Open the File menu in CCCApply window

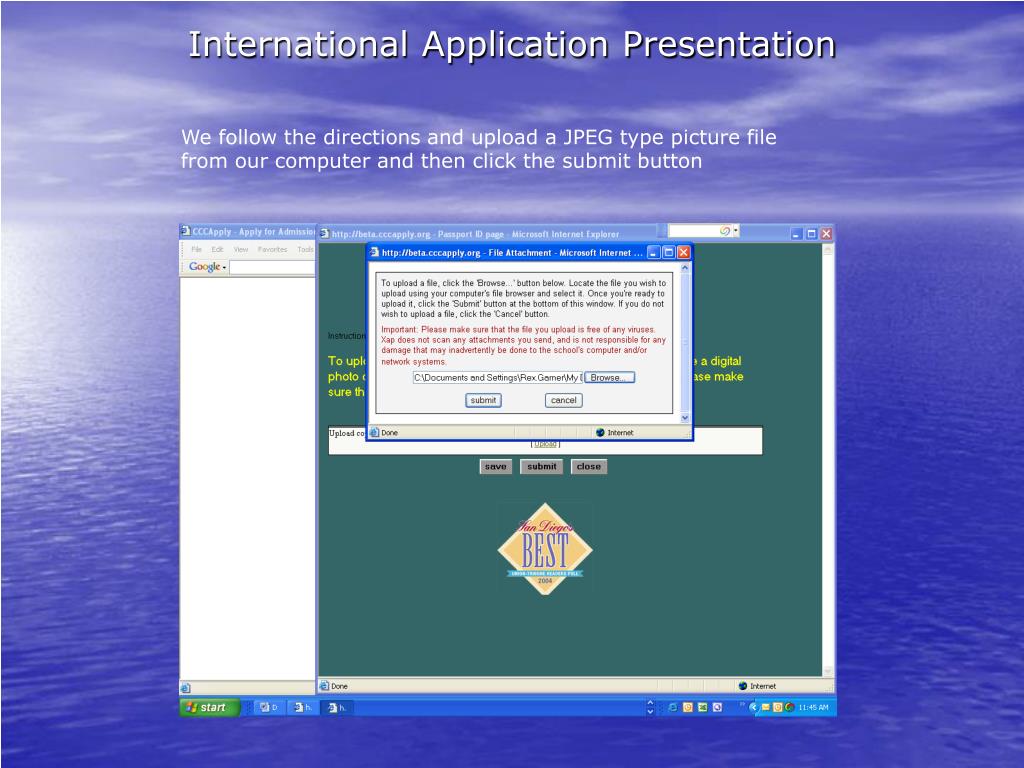(196, 249)
